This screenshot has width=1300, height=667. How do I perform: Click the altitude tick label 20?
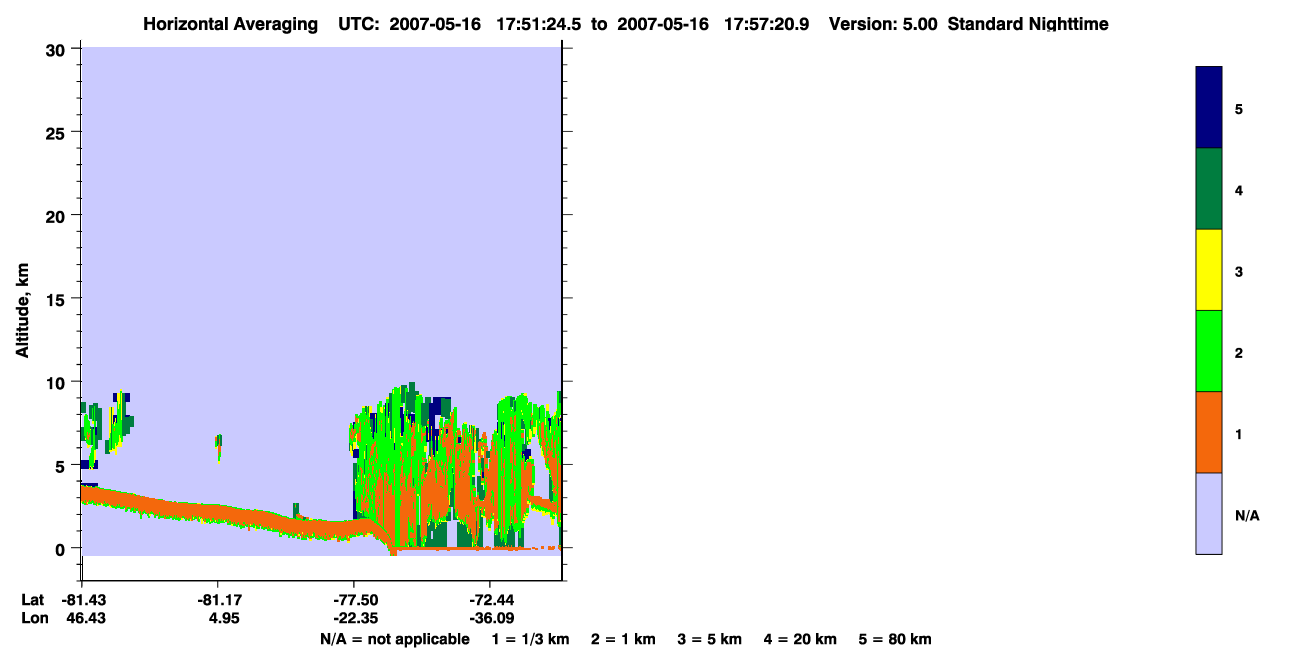point(58,215)
